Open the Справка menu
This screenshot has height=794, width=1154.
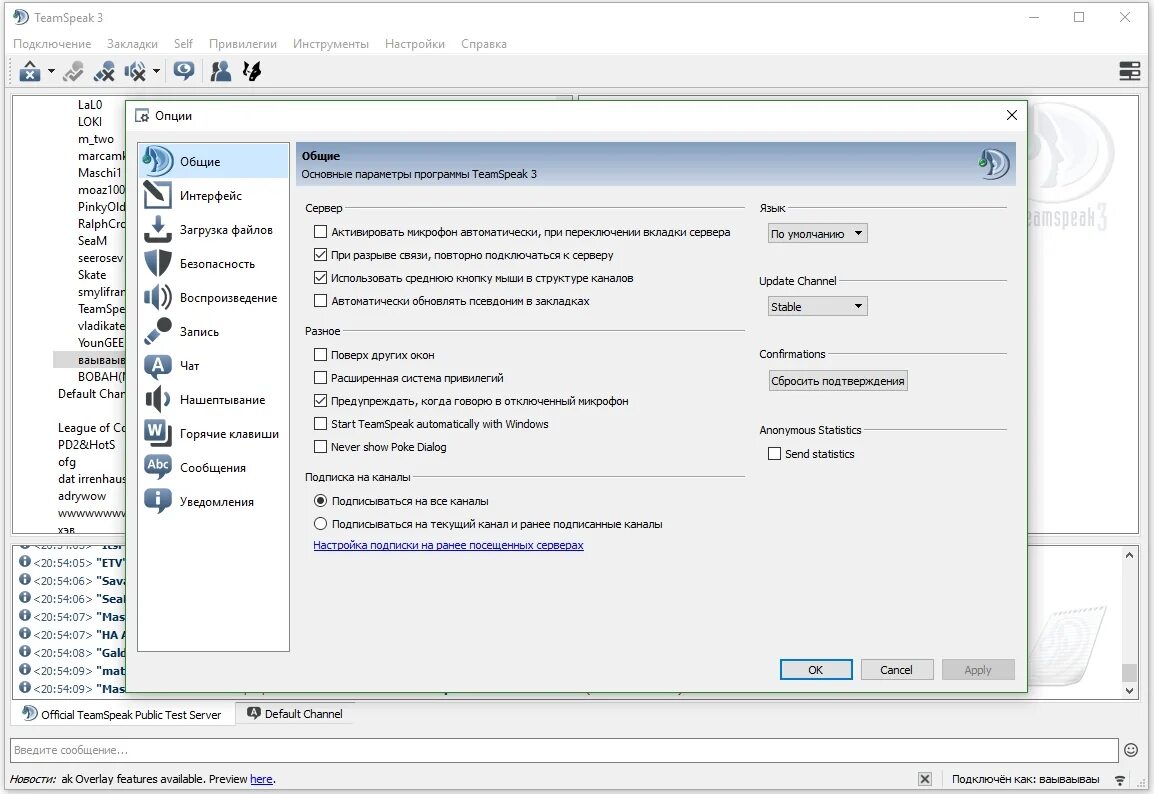click(484, 44)
